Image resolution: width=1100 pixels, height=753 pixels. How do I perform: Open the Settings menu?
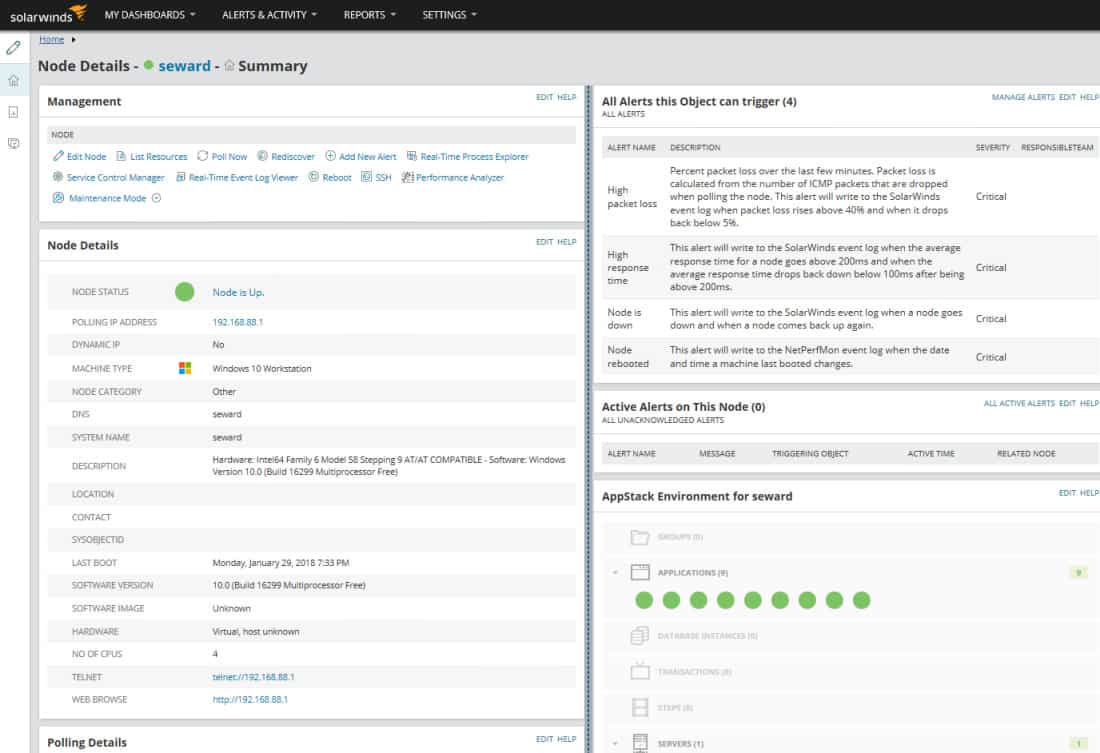[450, 15]
